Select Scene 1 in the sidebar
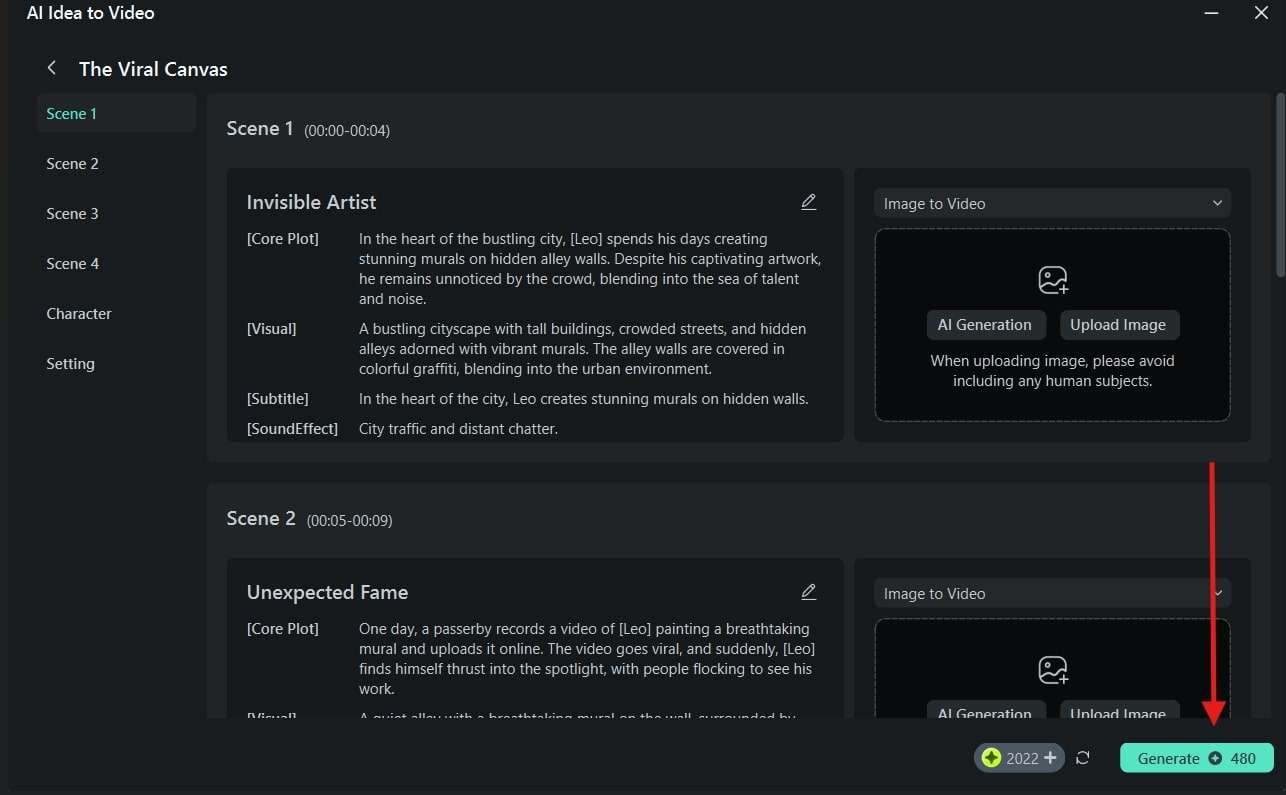 tap(72, 114)
